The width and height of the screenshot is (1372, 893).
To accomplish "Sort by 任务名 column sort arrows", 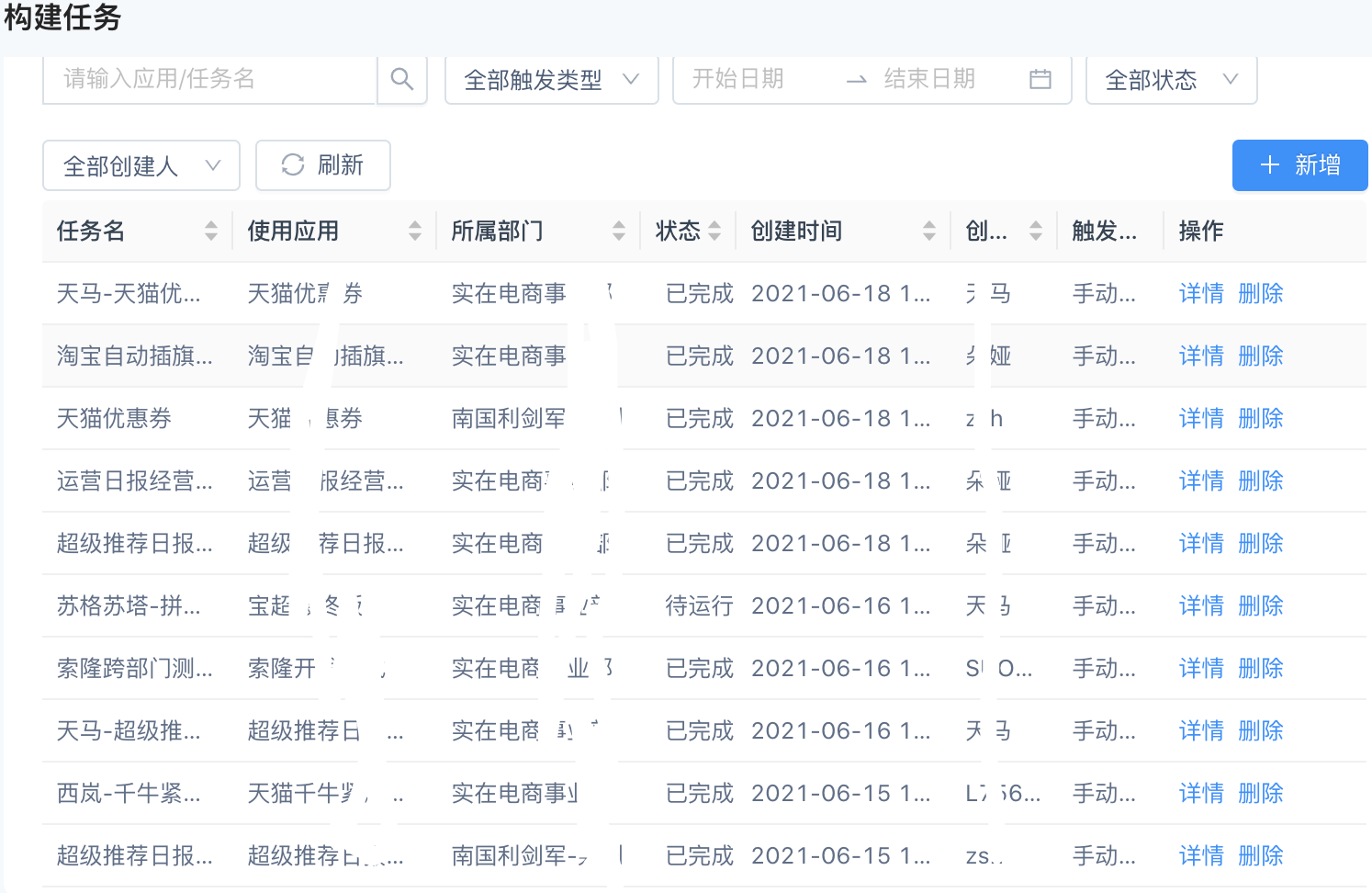I will point(211,231).
